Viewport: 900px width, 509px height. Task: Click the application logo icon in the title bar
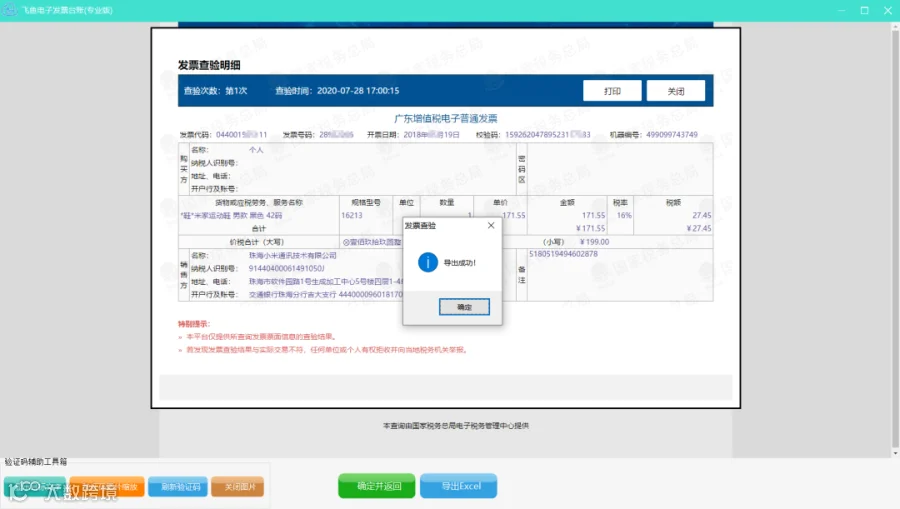point(10,10)
